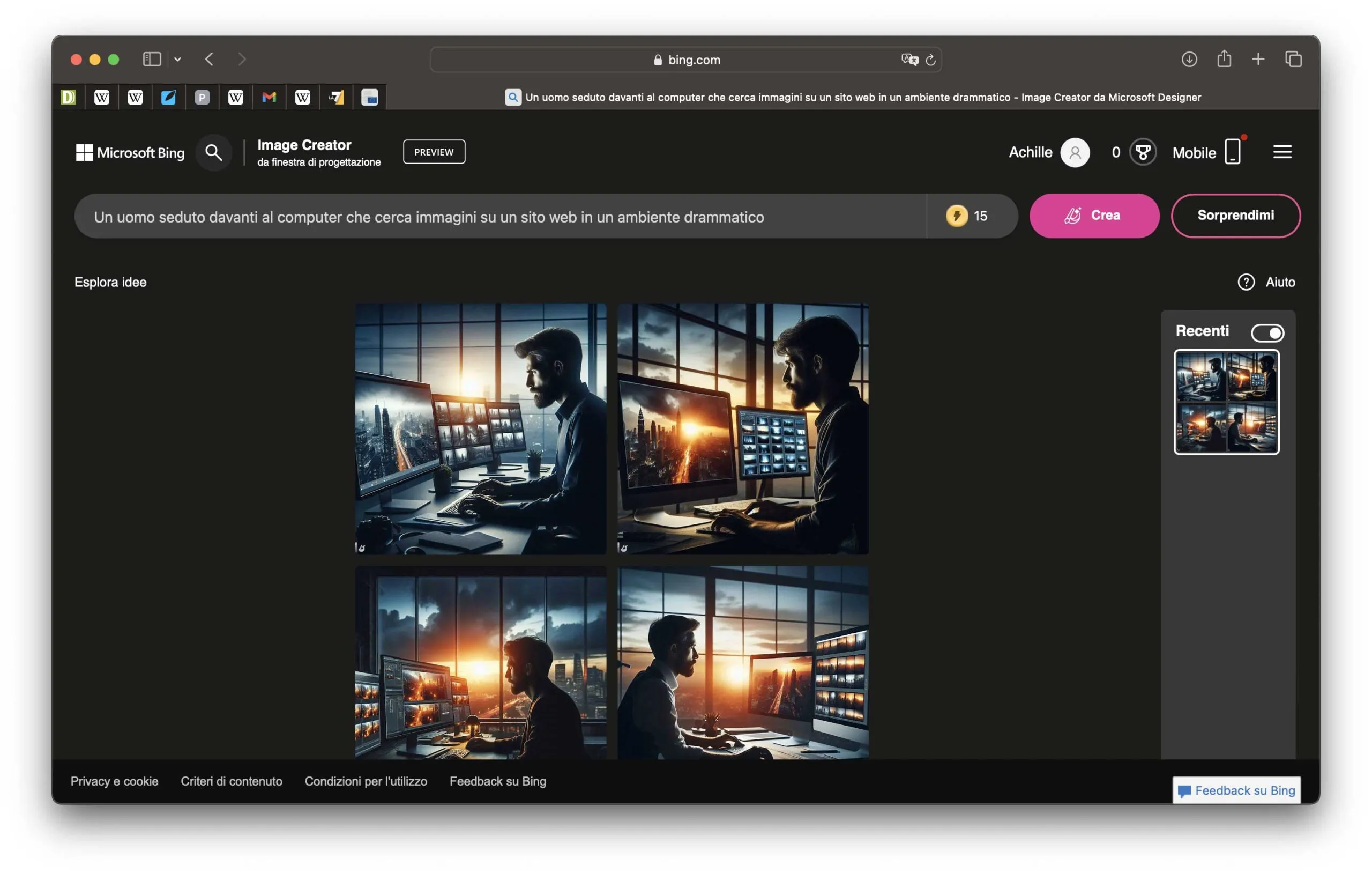Open the Privacy e cookie link

(x=115, y=781)
